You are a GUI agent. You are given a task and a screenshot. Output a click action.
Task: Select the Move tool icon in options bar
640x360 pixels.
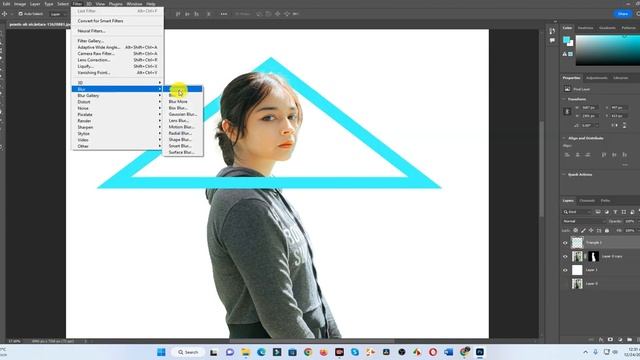click(x=4, y=14)
